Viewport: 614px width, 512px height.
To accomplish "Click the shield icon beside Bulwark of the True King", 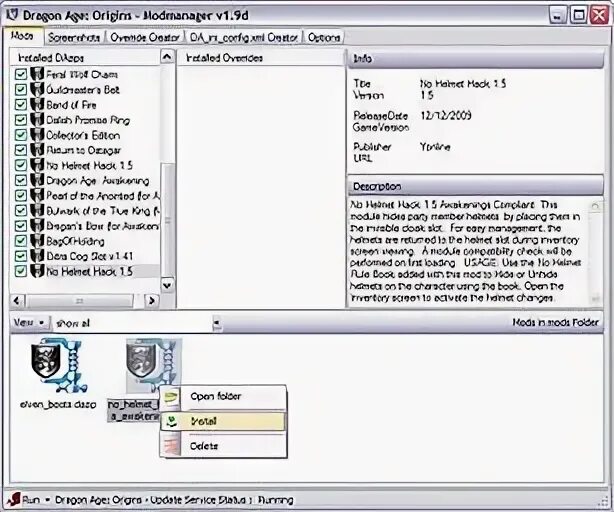I will (x=37, y=210).
